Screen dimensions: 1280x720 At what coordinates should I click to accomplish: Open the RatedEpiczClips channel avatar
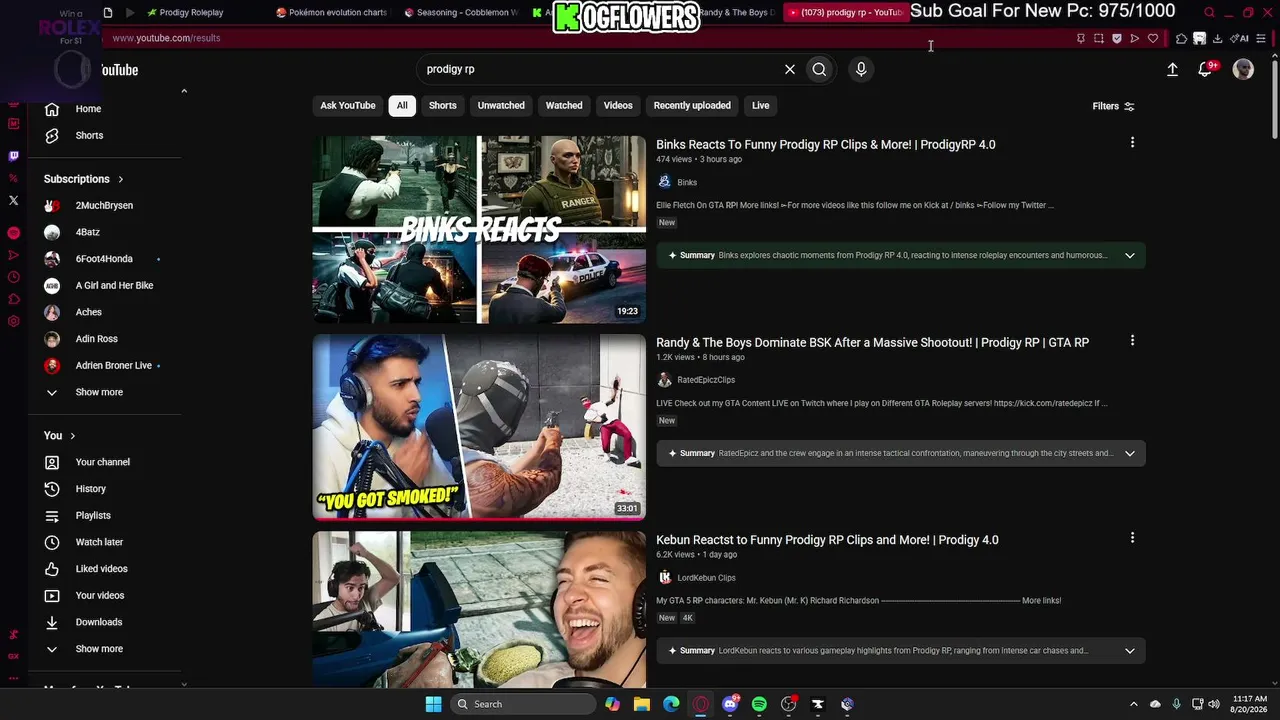[664, 380]
